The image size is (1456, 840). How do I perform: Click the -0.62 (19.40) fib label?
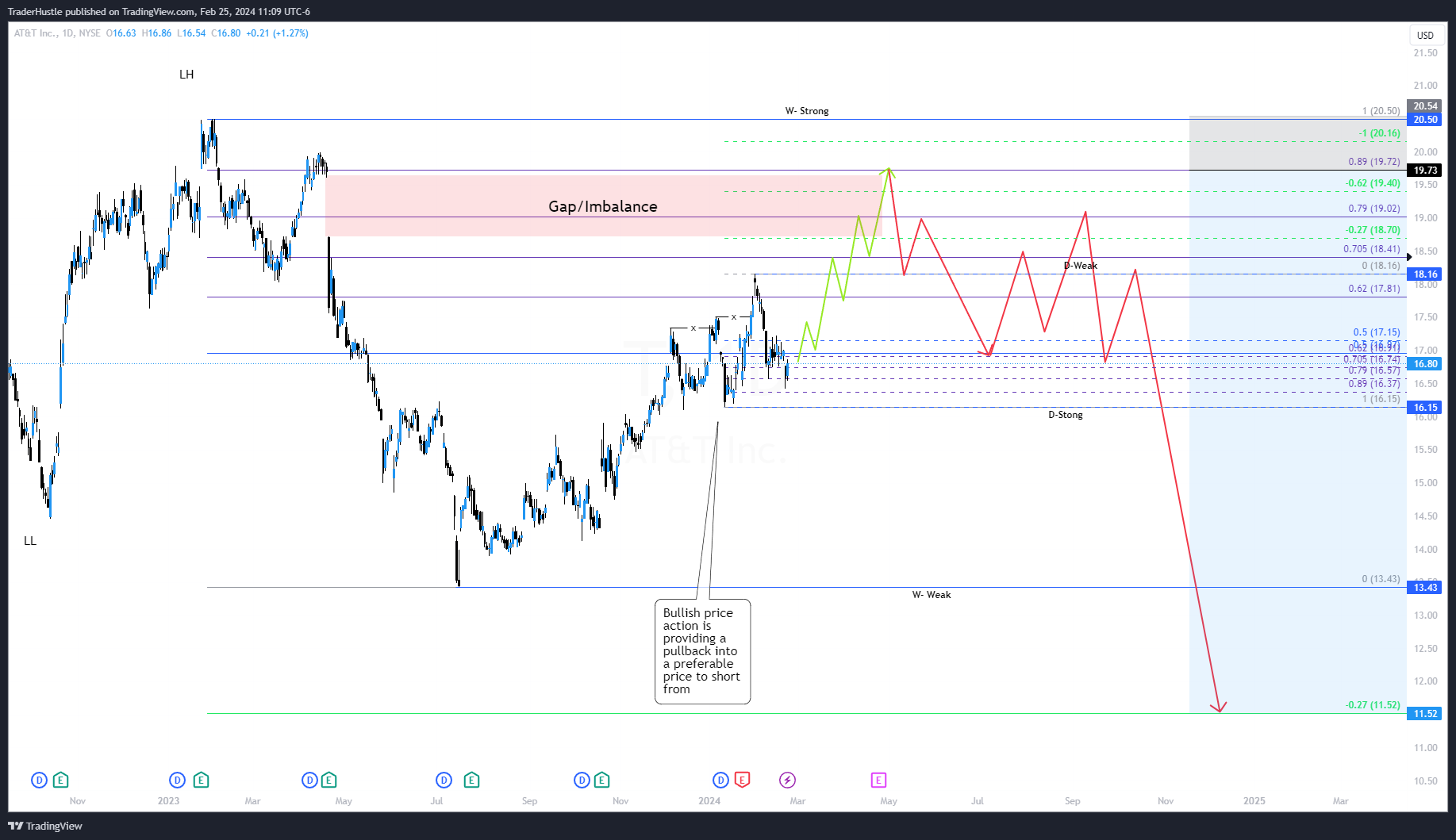pyautogui.click(x=1373, y=183)
